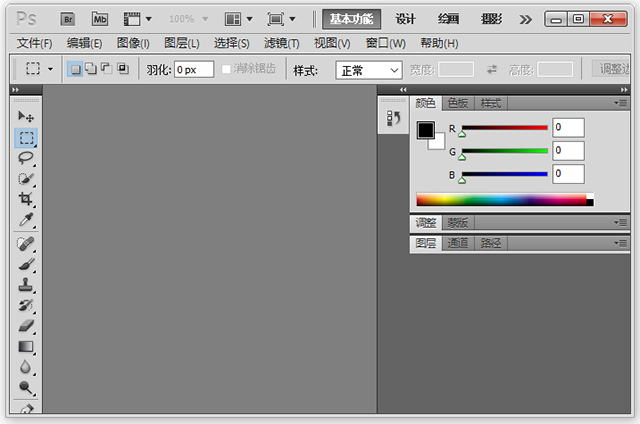Toggle Add to Selection mode

click(x=90, y=69)
